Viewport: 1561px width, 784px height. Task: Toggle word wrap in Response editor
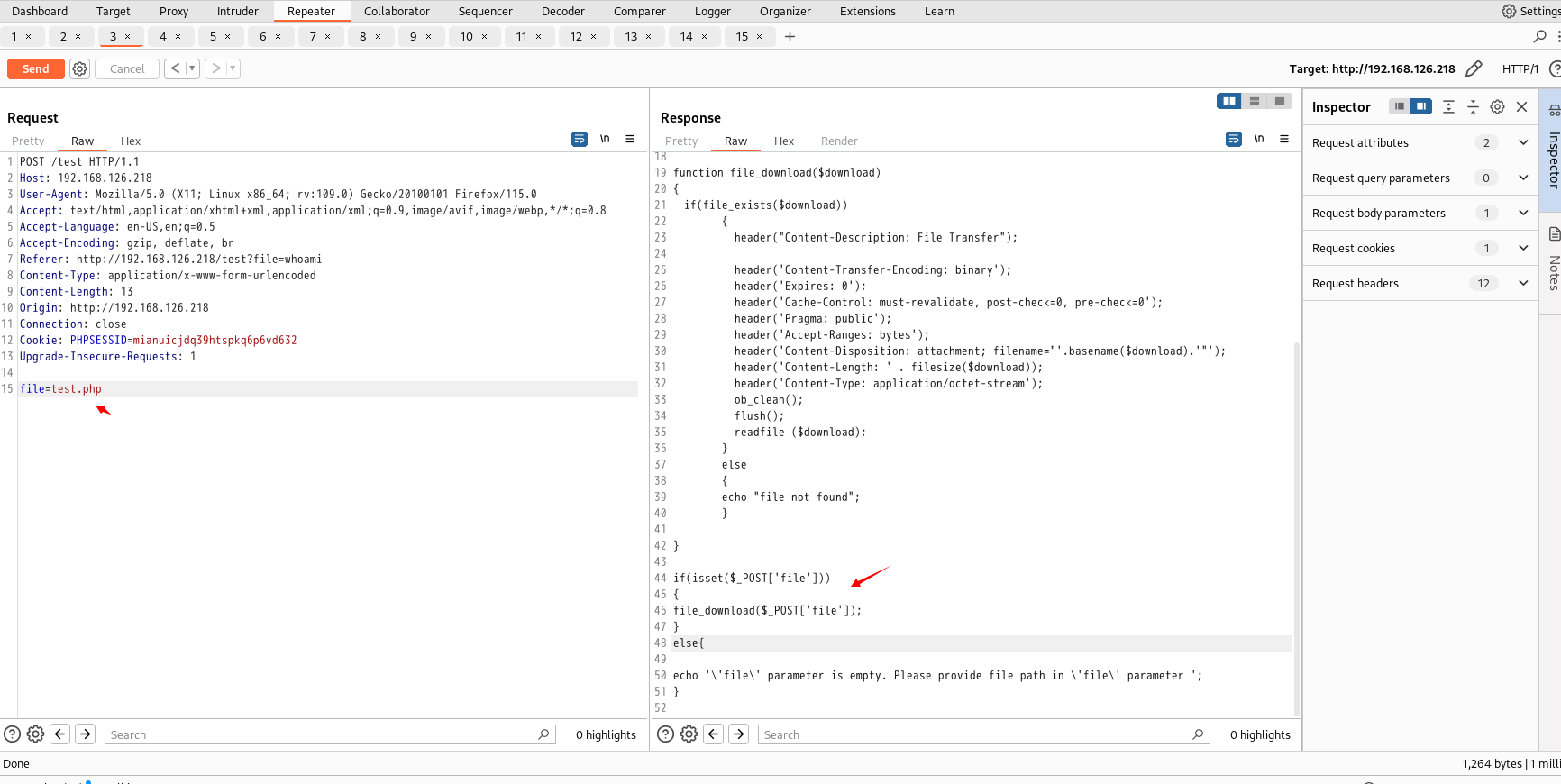click(1234, 139)
